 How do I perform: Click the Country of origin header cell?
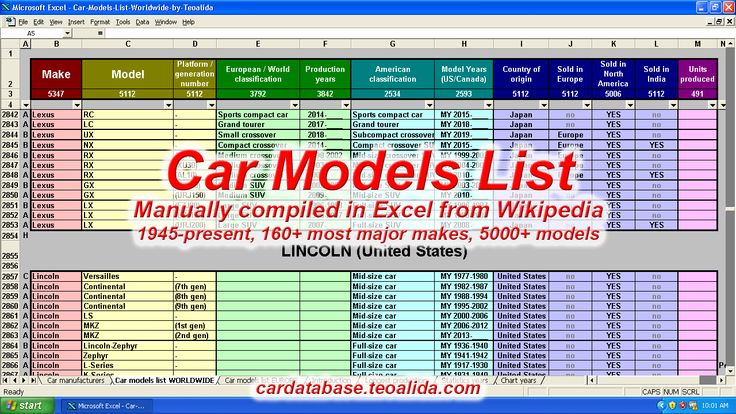point(521,74)
